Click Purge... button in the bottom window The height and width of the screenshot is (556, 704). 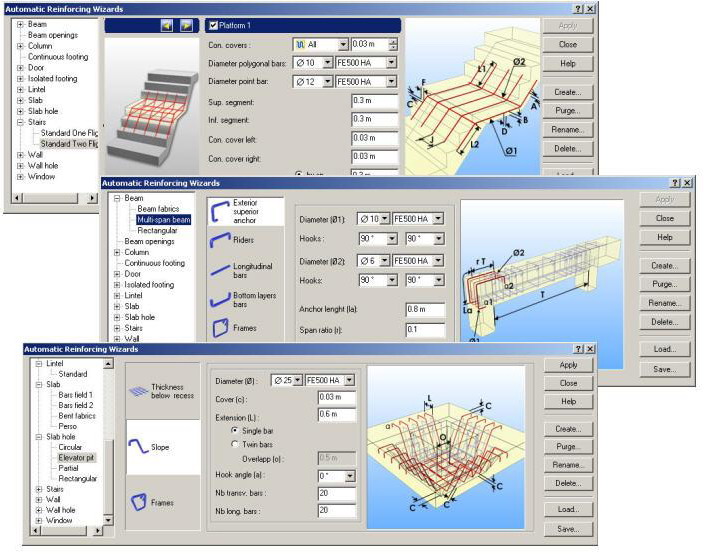click(x=568, y=446)
